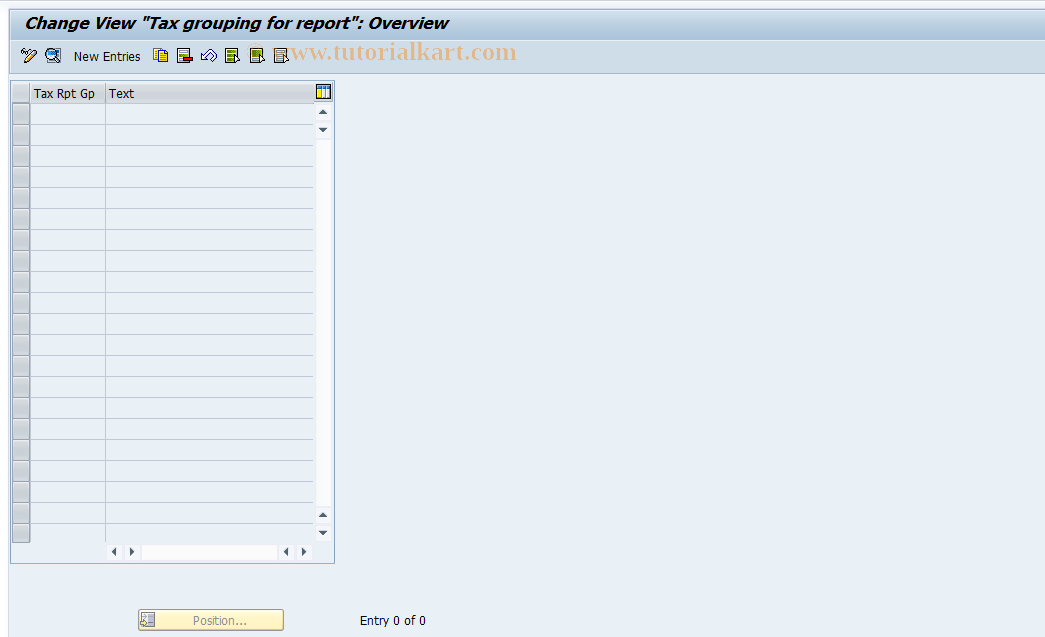Click the horizontal scrollbar track under the table
The height and width of the screenshot is (637, 1045).
pos(209,552)
